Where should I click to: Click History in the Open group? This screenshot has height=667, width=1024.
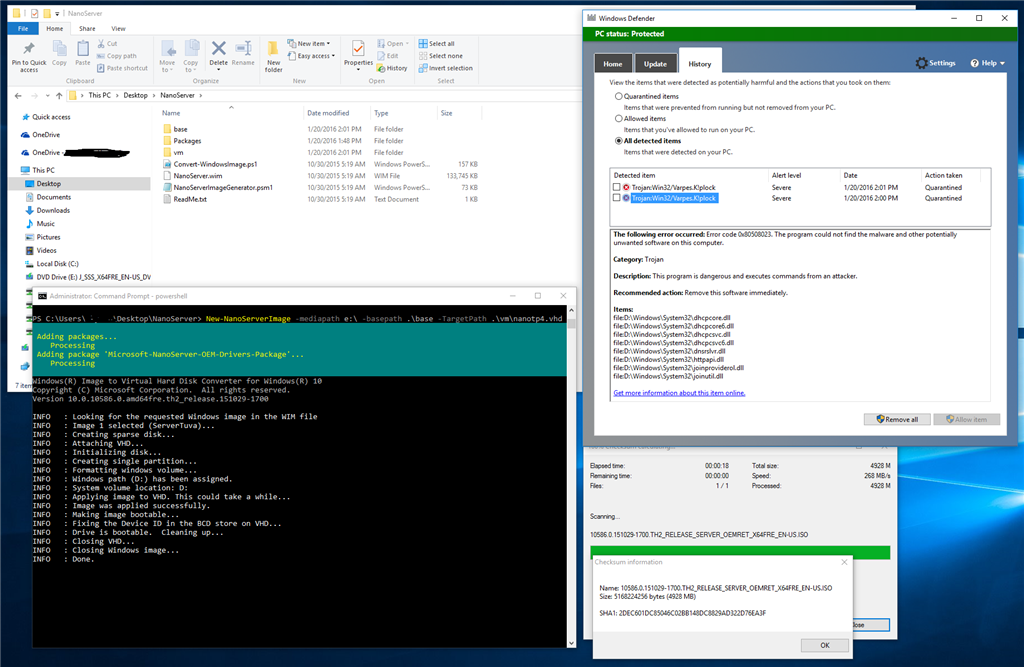point(392,68)
